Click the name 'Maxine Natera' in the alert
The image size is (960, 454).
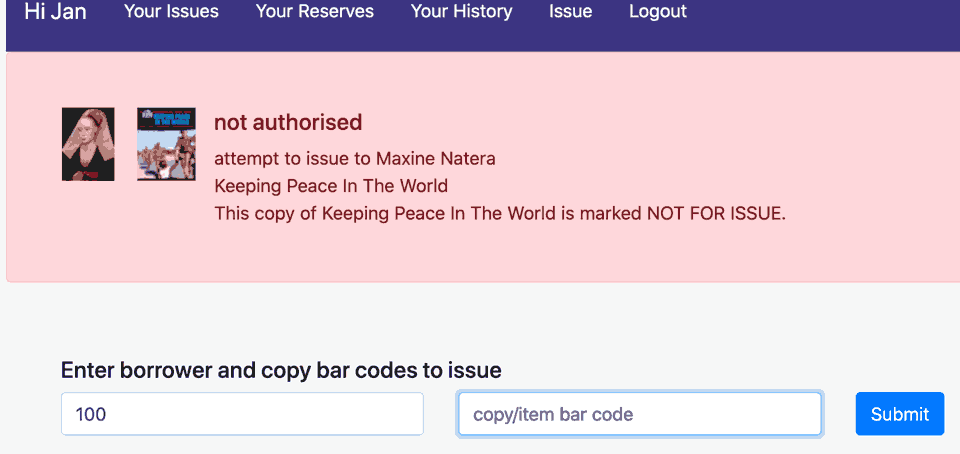click(x=435, y=159)
